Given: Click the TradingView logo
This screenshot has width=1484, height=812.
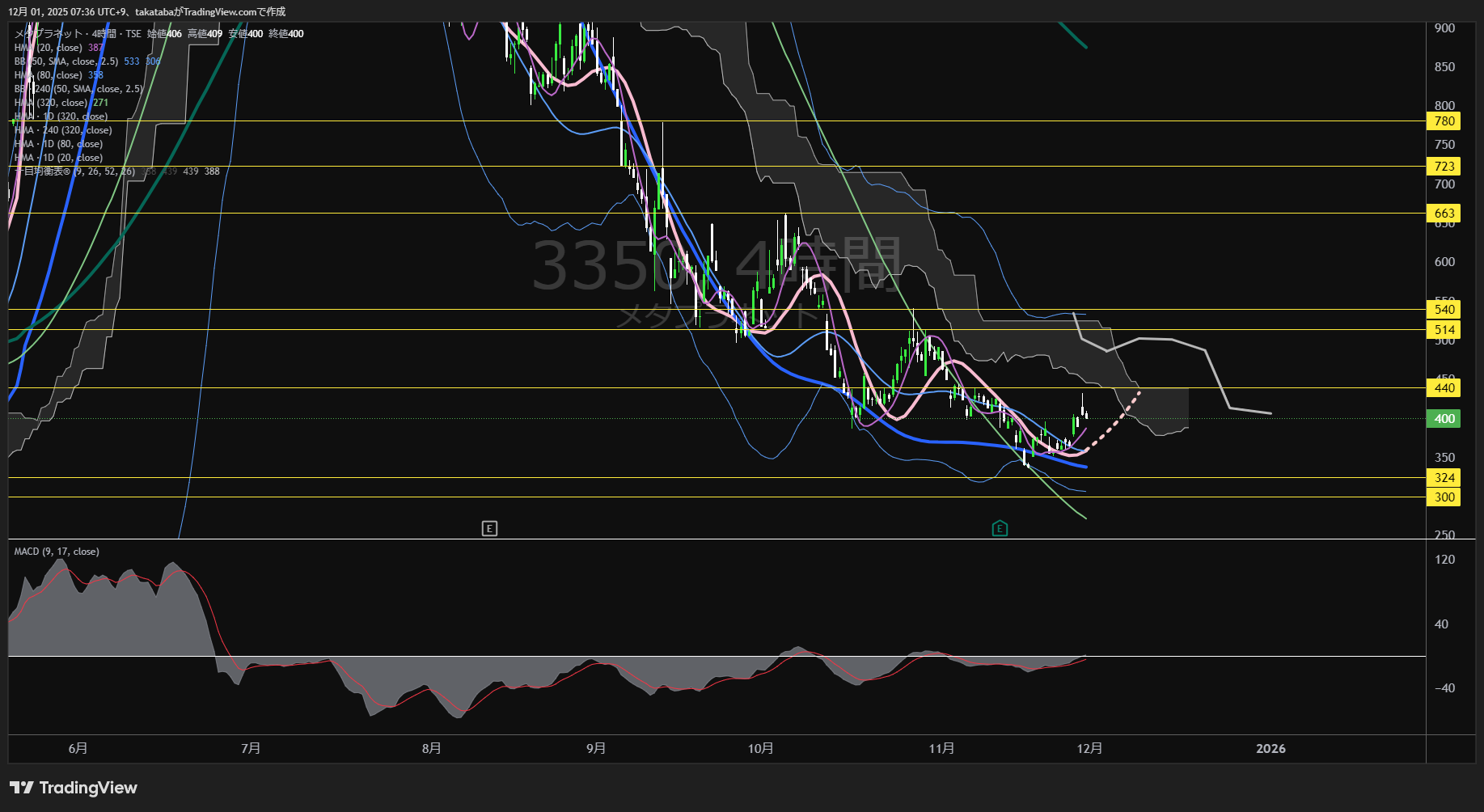Looking at the screenshot, I should (x=74, y=788).
